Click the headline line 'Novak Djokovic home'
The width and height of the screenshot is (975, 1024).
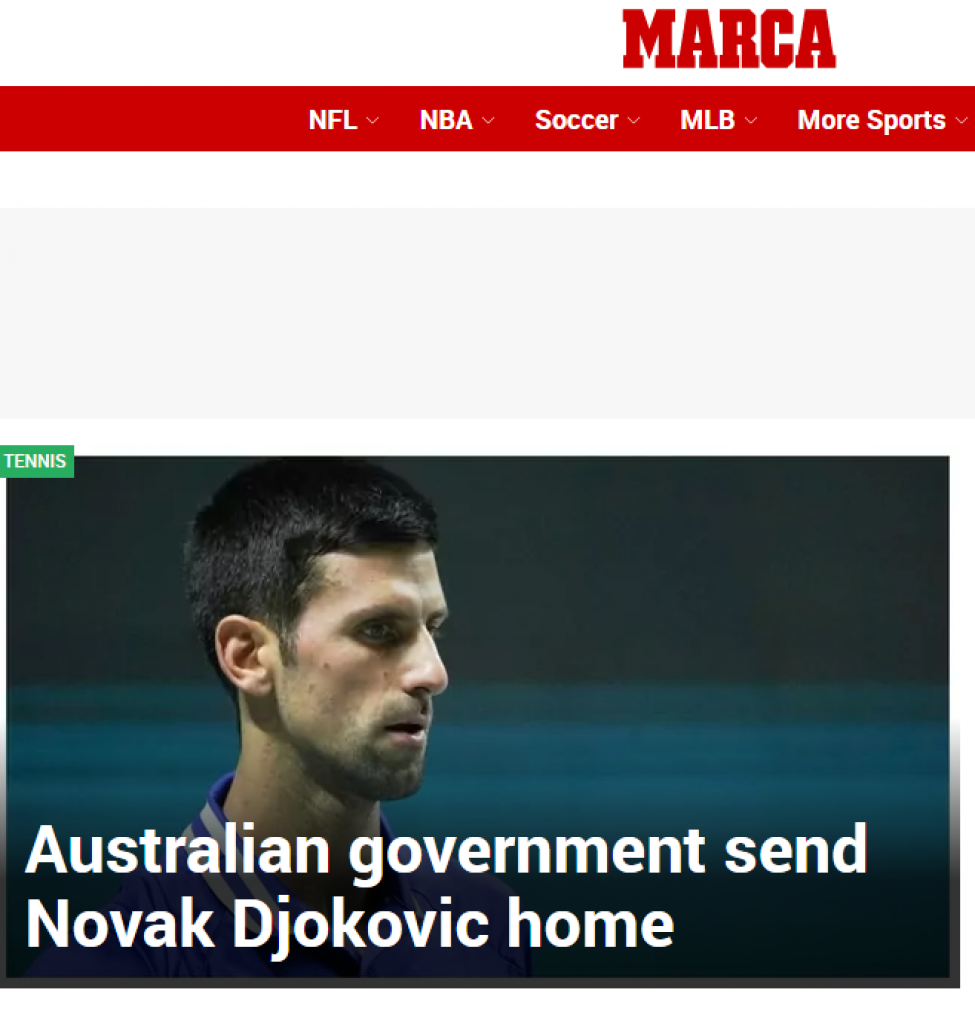(349, 925)
